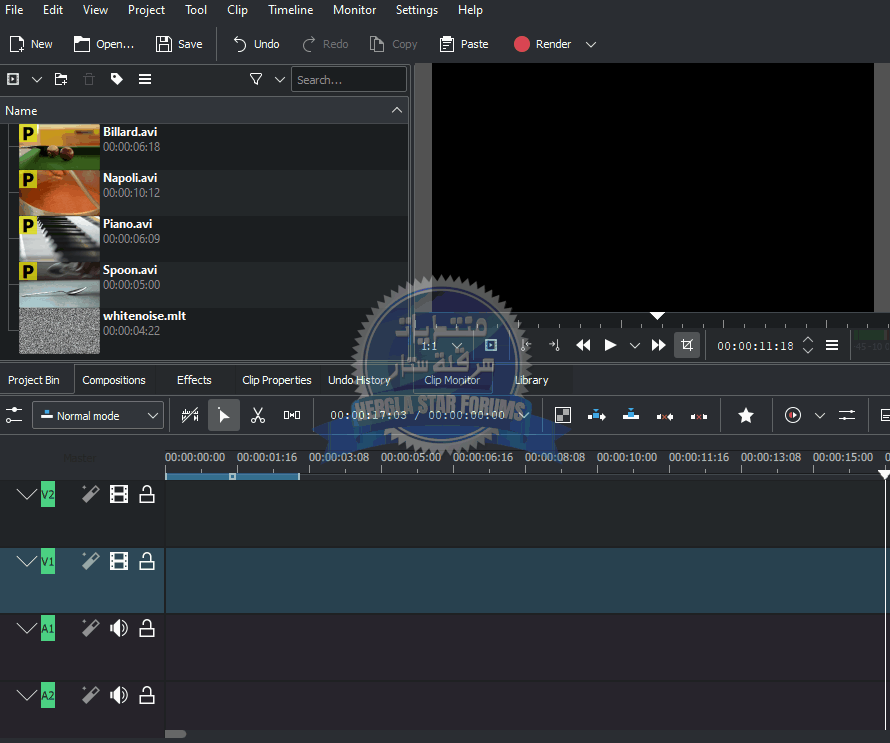Click the mix clips composition icon
This screenshot has width=890, height=743.
coord(563,415)
